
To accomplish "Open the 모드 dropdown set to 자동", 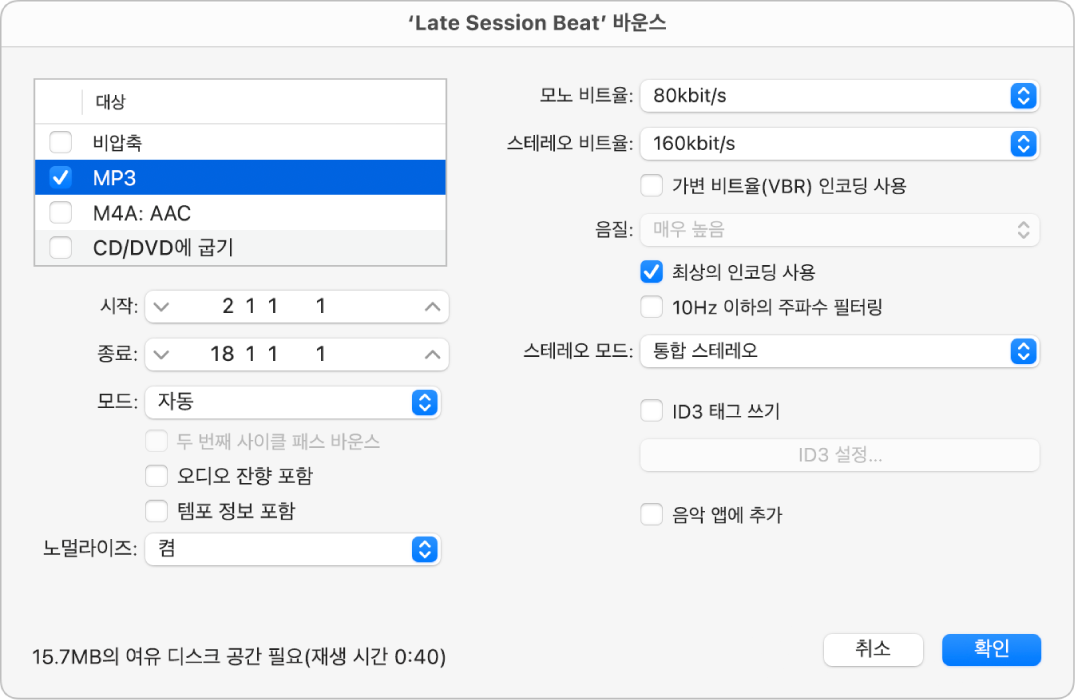I will click(x=293, y=402).
